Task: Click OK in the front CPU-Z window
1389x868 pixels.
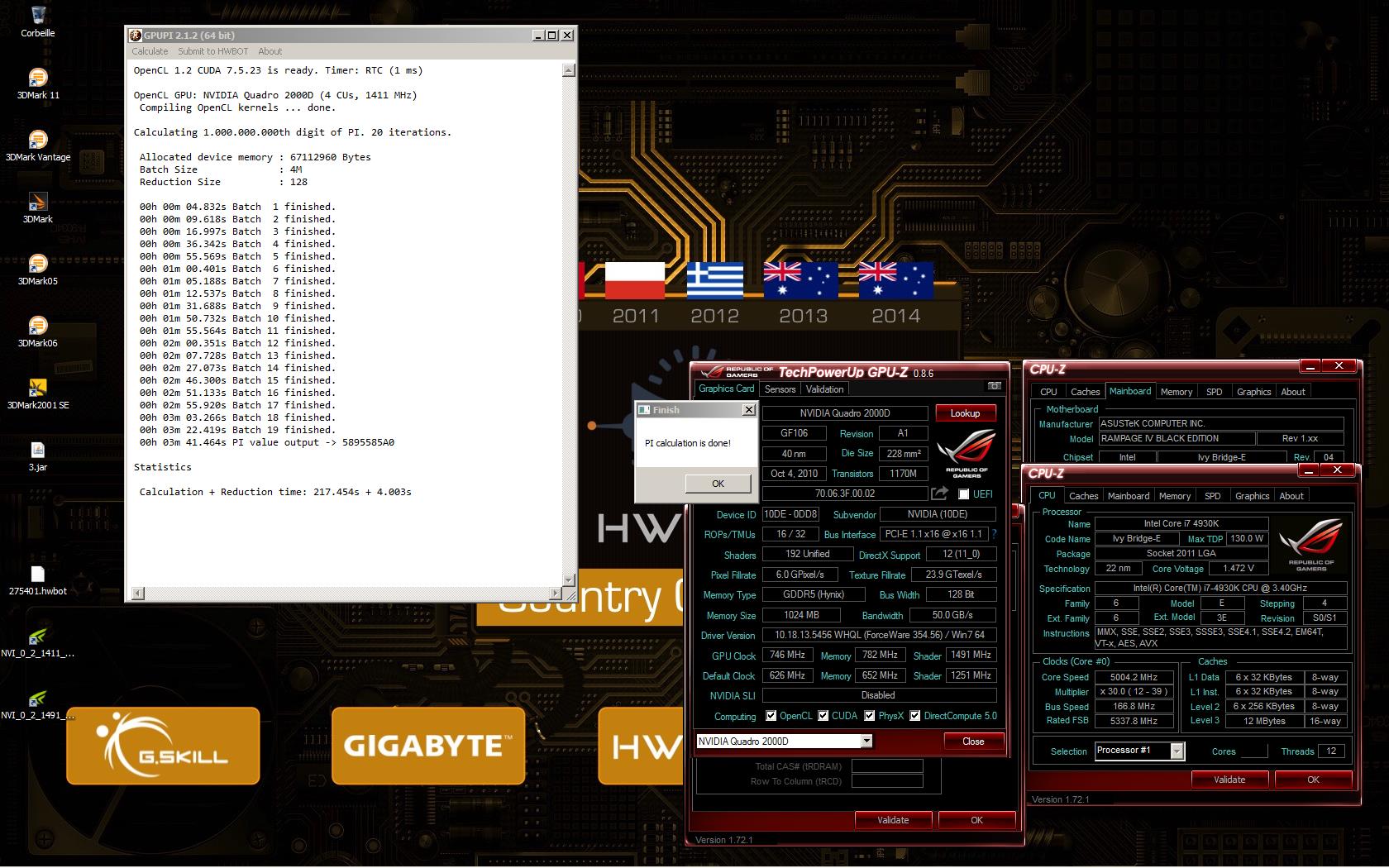Action: click(1313, 780)
